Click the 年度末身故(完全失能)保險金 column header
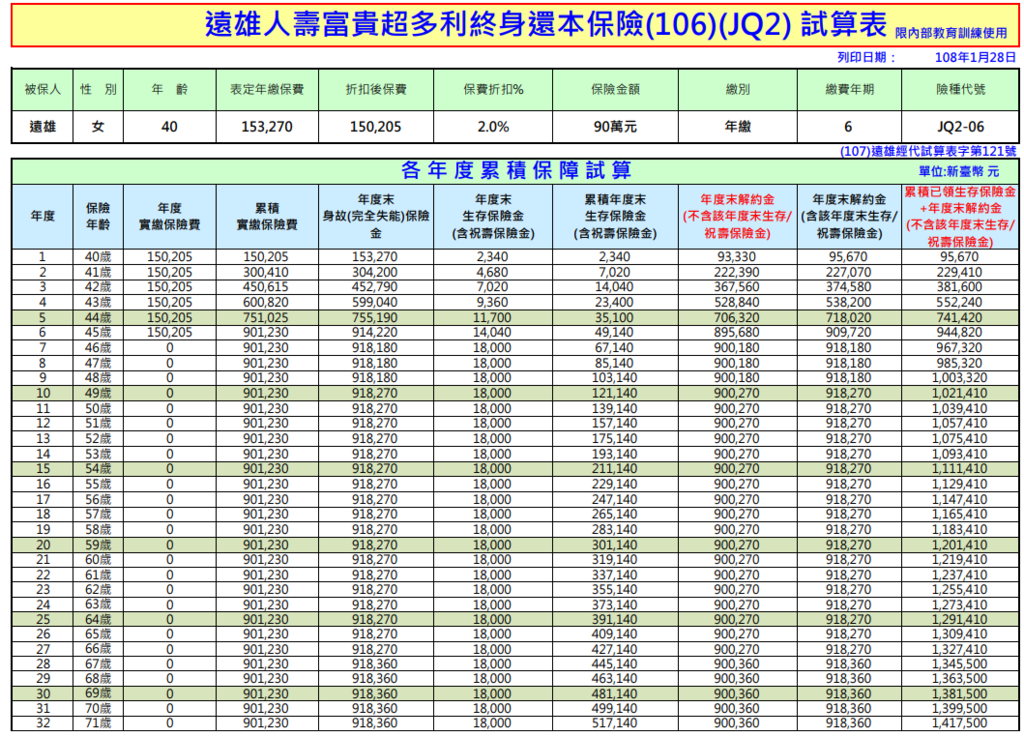This screenshot has height=737, width=1024. point(376,216)
